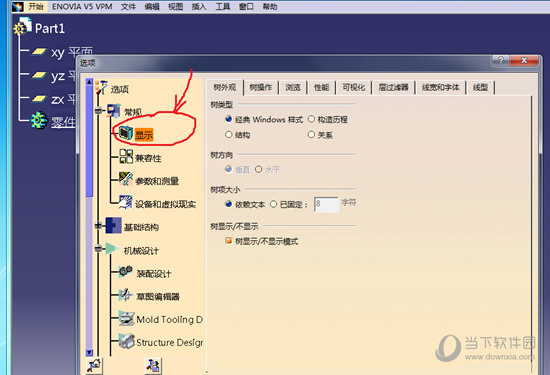Image resolution: width=550 pixels, height=375 pixels.
Task: Switch to the 层过滤器 tab
Action: point(393,87)
